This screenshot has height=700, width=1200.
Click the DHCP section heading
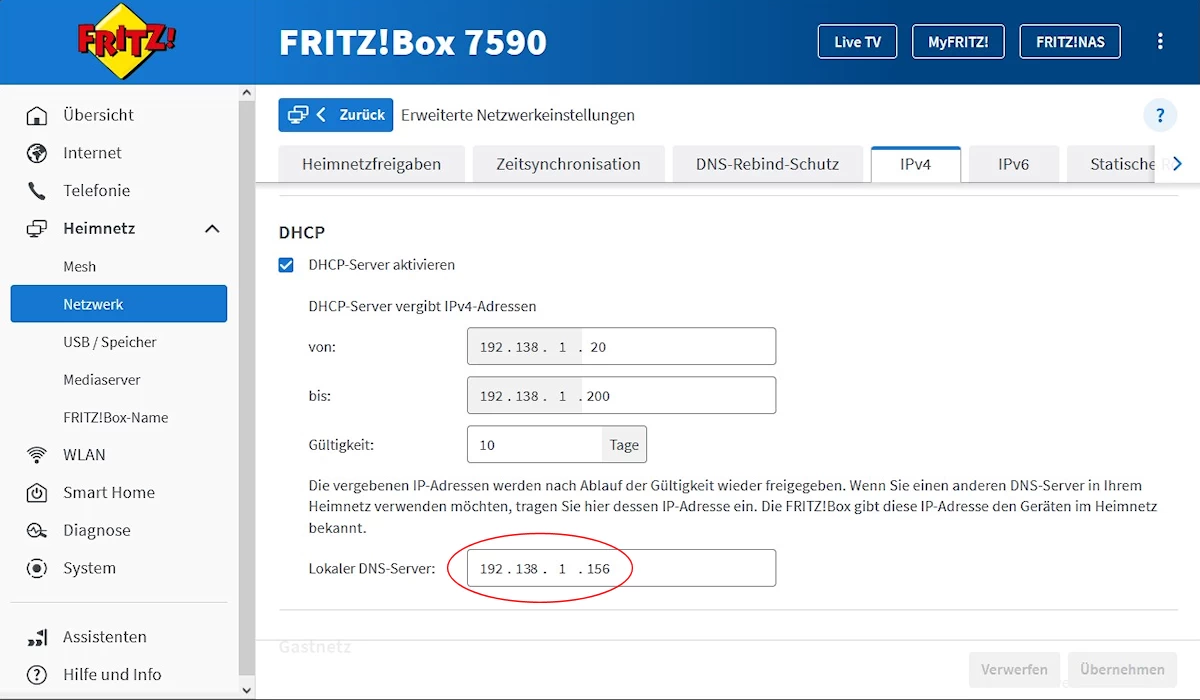302,232
